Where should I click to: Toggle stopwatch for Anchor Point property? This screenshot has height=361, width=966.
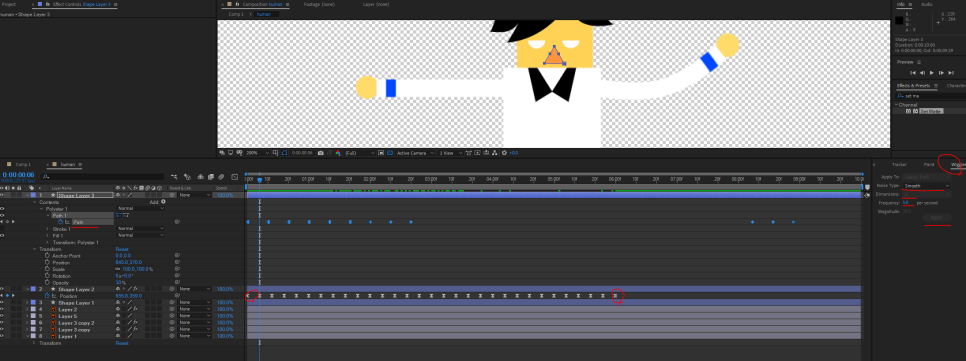47,255
